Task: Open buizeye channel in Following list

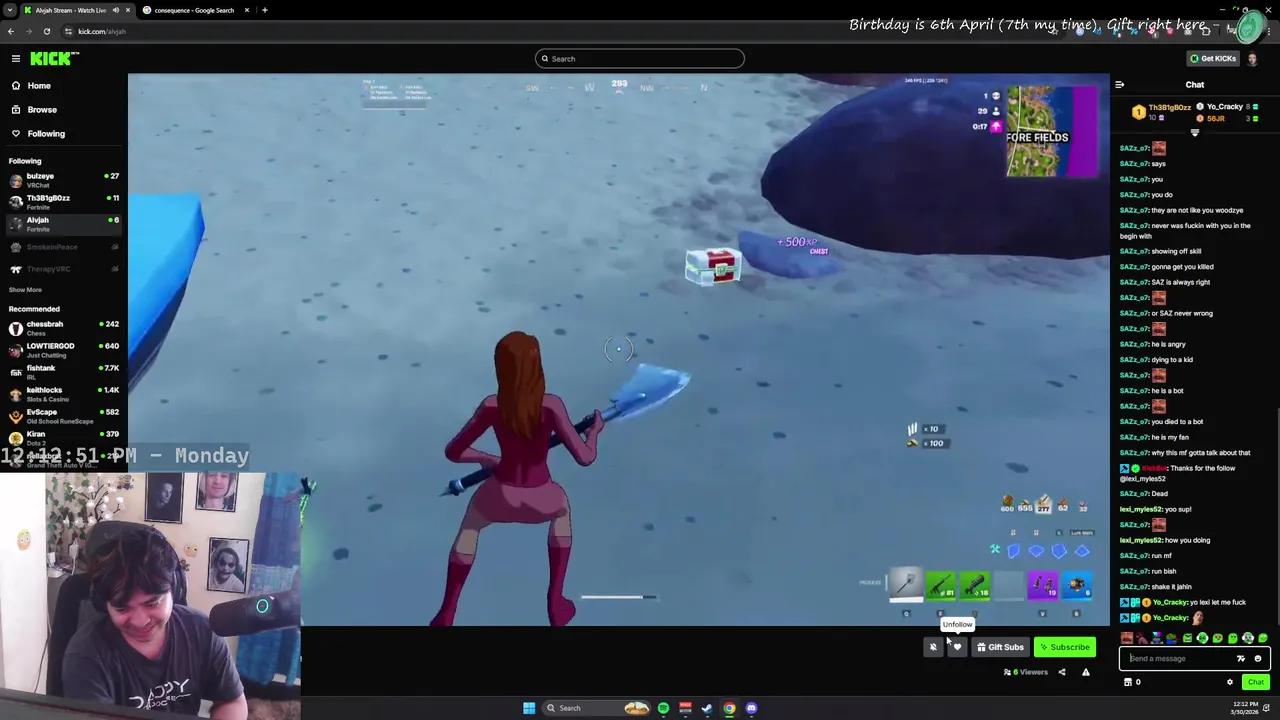Action: coord(63,180)
